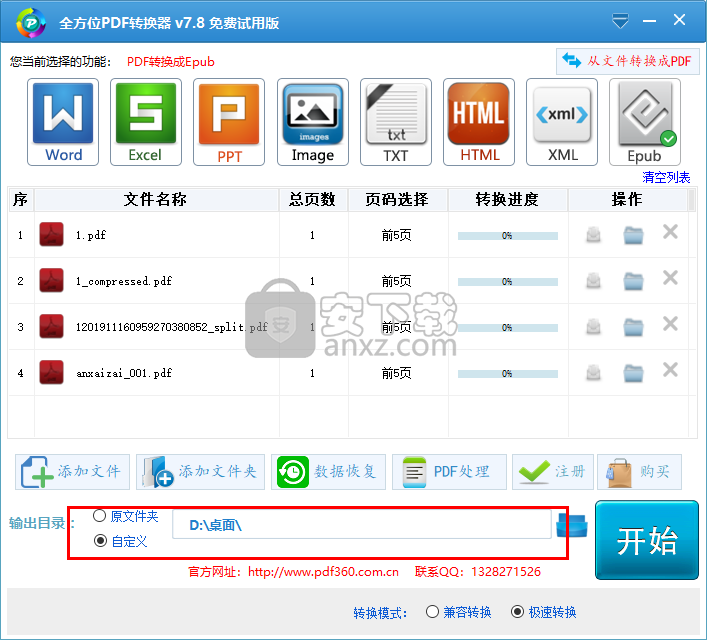Open output folder for anxaizai_001.pdf
The height and width of the screenshot is (640, 707).
click(633, 373)
